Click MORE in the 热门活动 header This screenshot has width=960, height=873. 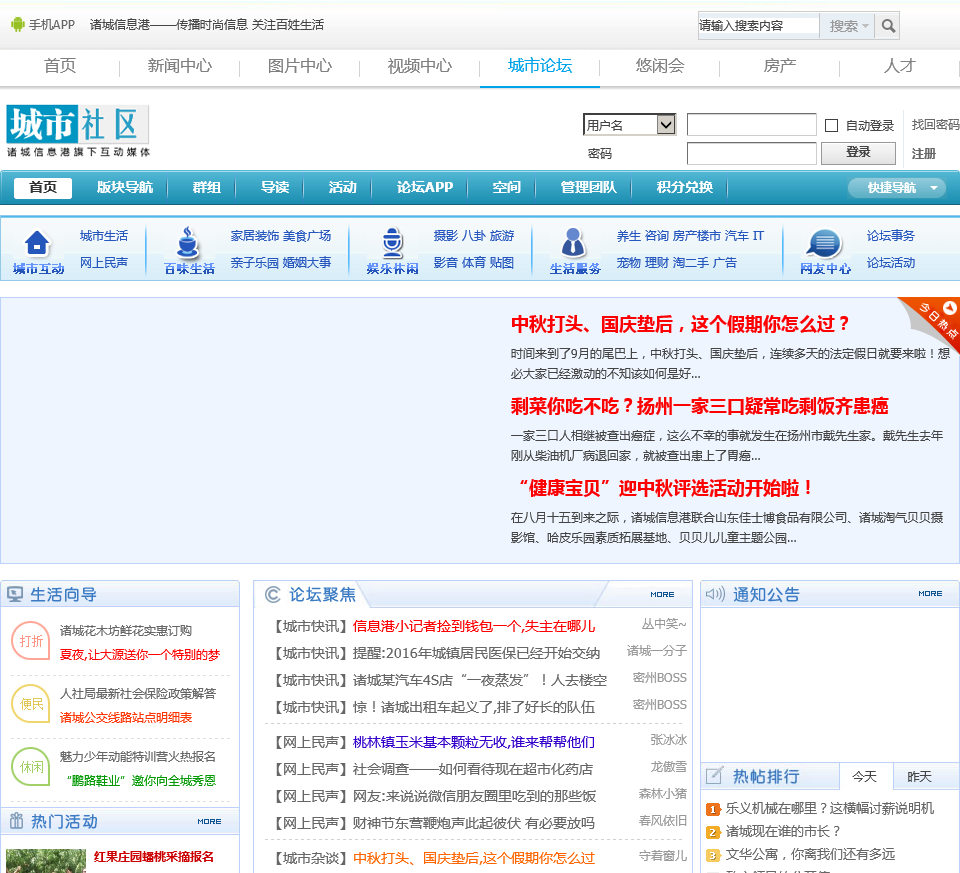(209, 822)
